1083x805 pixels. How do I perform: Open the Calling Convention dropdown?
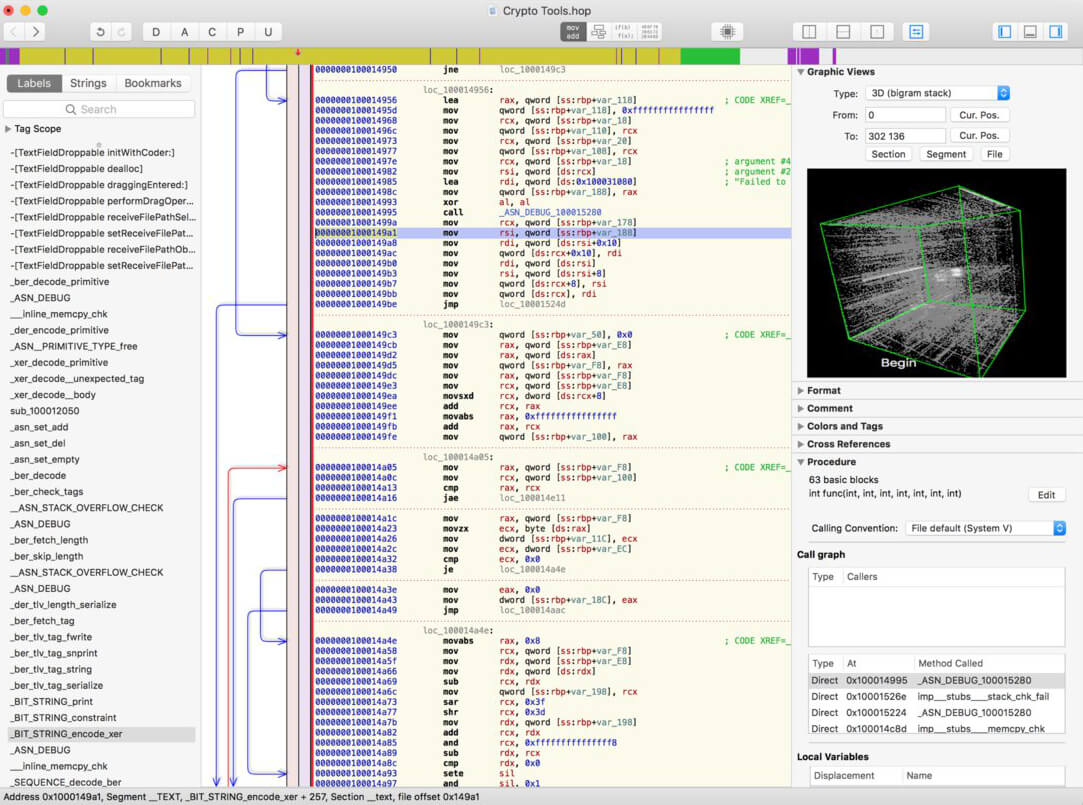(985, 528)
